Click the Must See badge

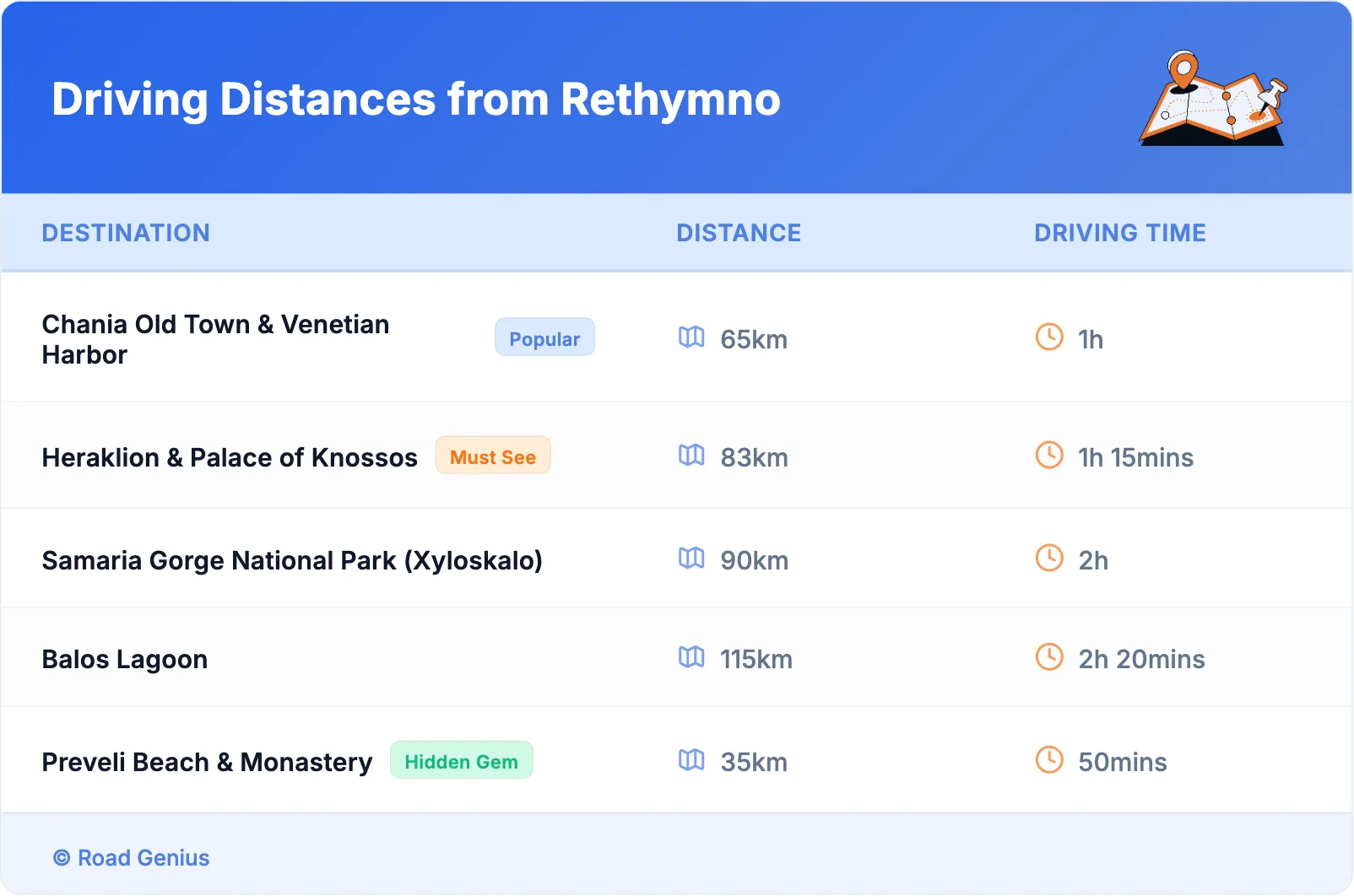click(493, 456)
